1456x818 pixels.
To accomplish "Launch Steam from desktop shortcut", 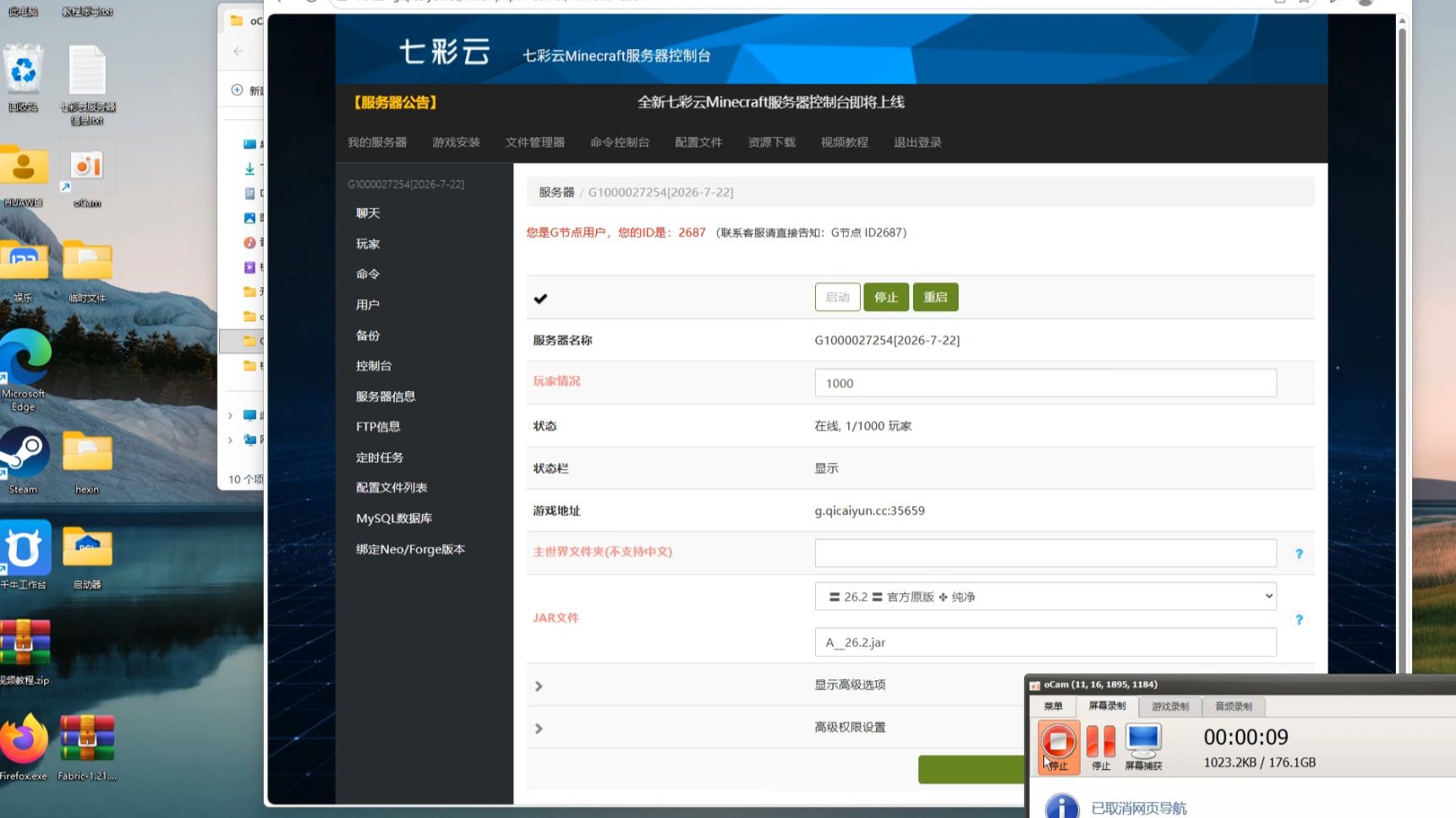I will 23,461.
